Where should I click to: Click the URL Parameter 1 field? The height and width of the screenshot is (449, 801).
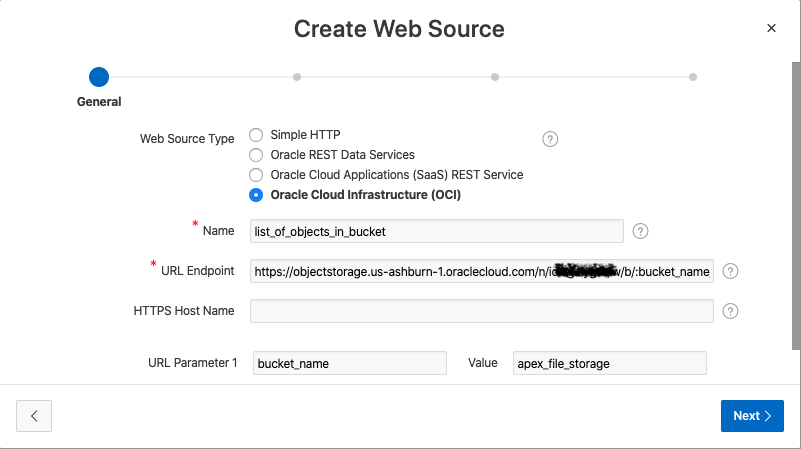(348, 363)
